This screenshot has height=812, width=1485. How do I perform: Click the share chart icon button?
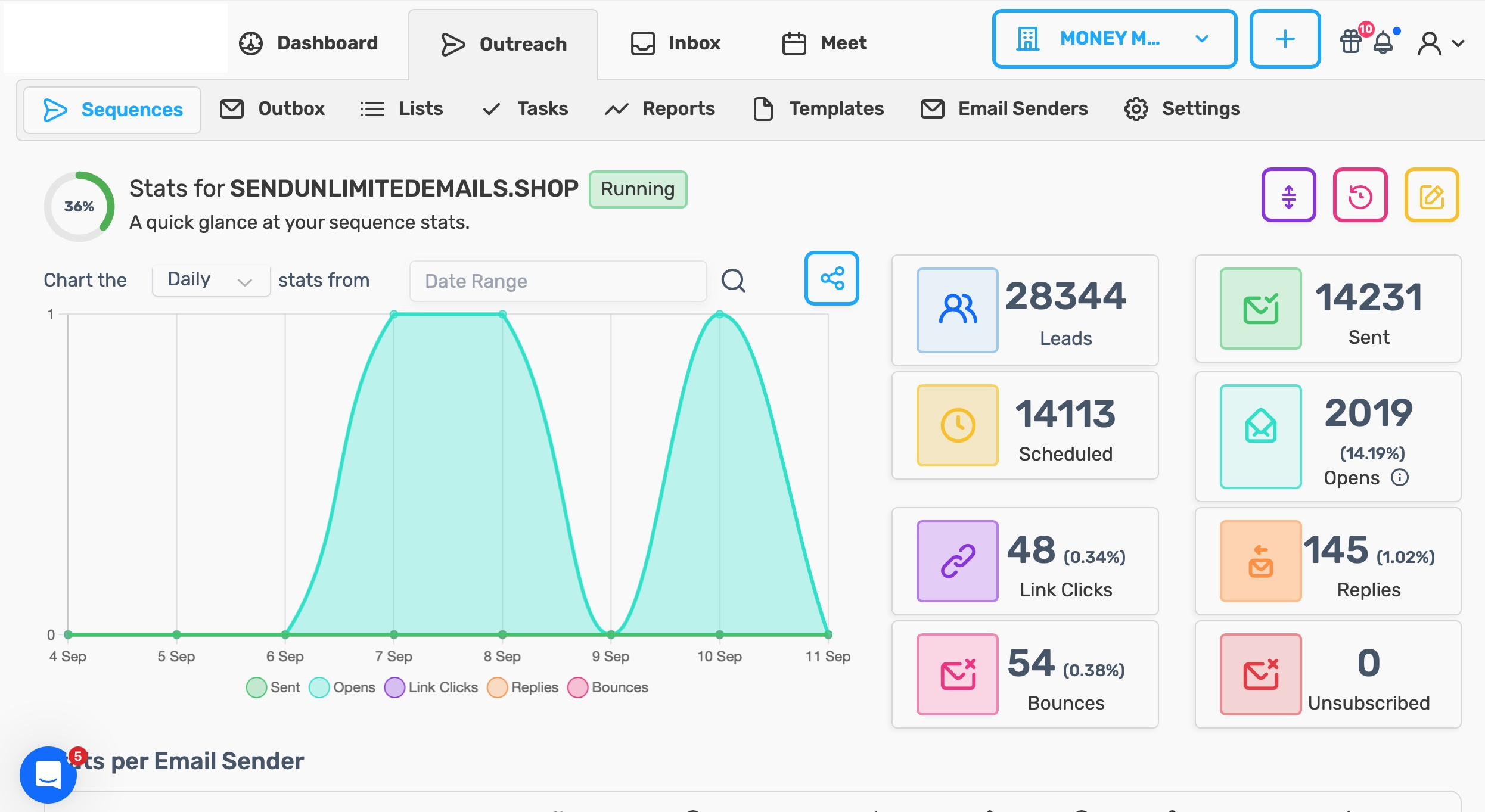pyautogui.click(x=831, y=278)
